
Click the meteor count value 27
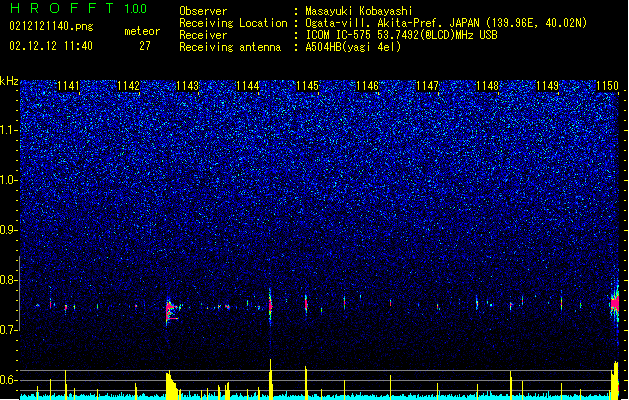click(145, 46)
